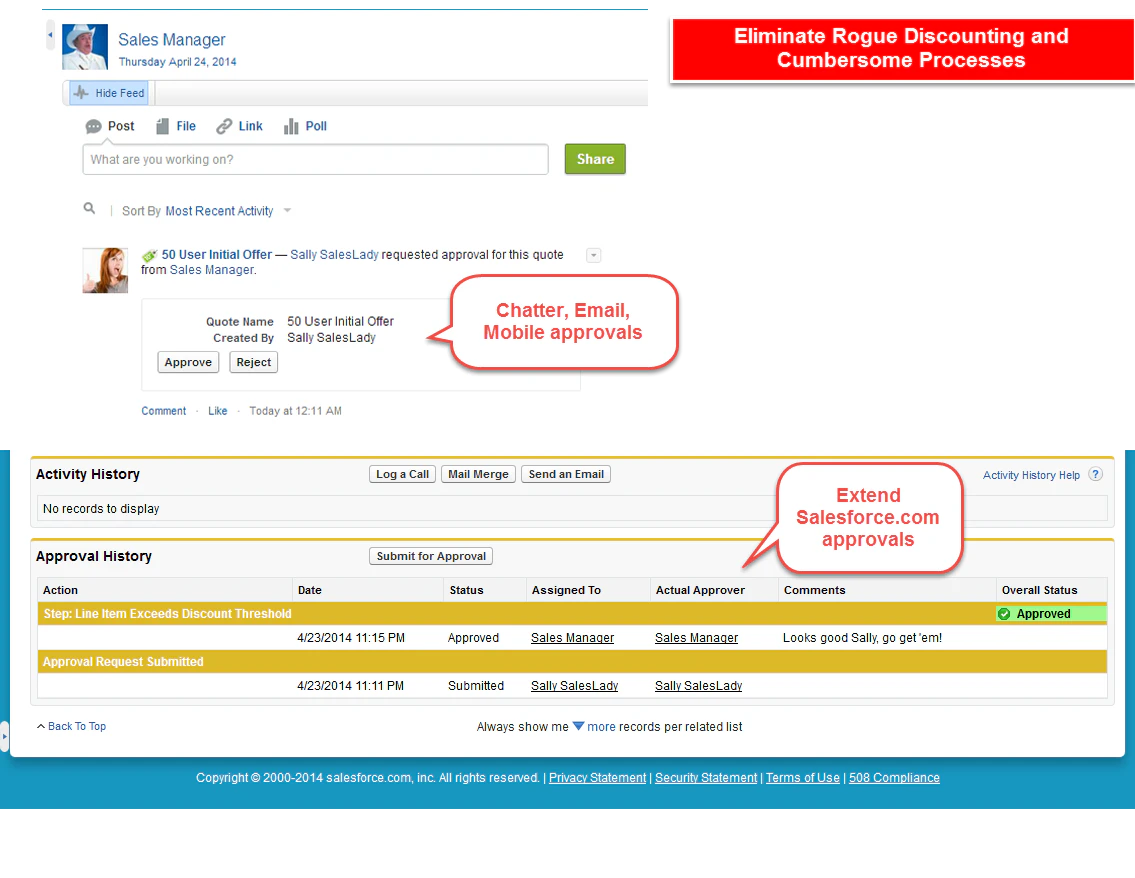The width and height of the screenshot is (1135, 878).
Task: Open Activity History Help link
Action: [x=1031, y=476]
